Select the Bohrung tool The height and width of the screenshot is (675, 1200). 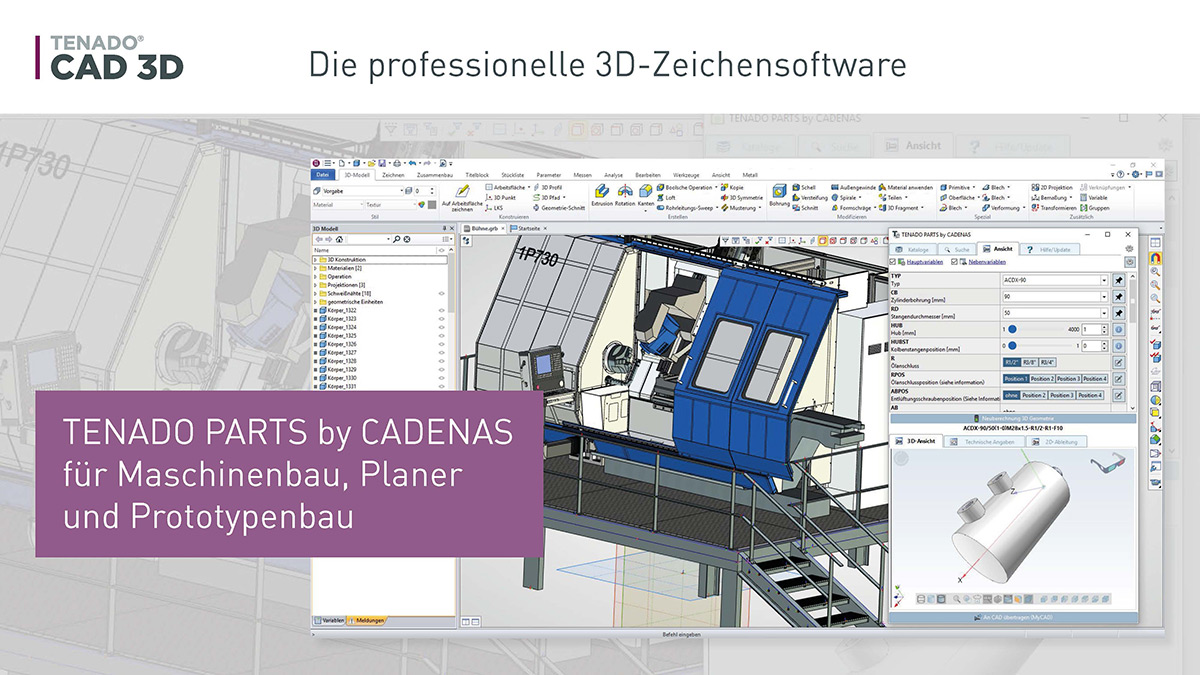(x=779, y=194)
